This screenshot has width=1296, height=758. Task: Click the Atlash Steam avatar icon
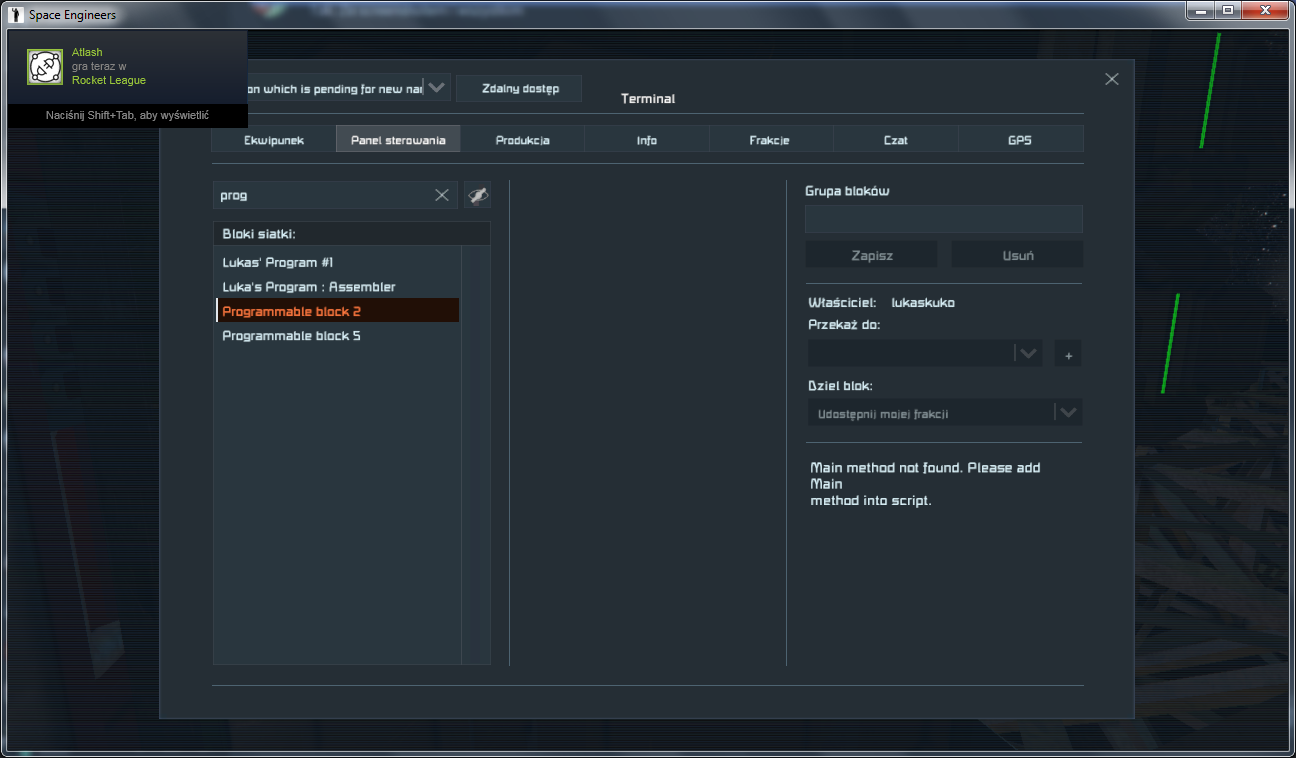pyautogui.click(x=45, y=67)
